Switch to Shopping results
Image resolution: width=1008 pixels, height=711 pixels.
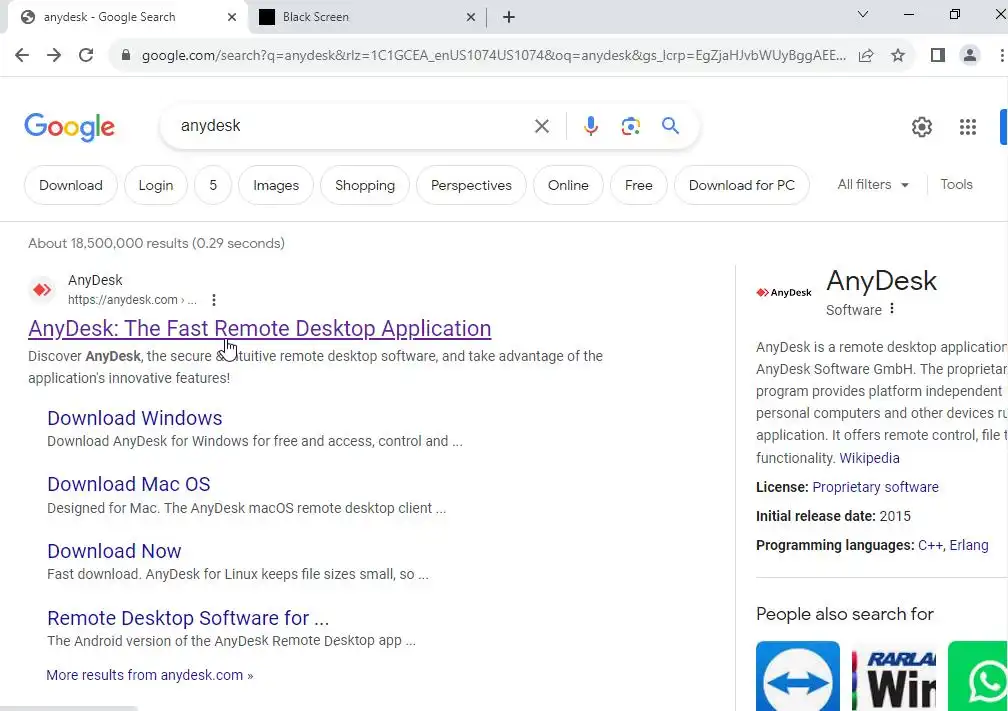point(364,185)
